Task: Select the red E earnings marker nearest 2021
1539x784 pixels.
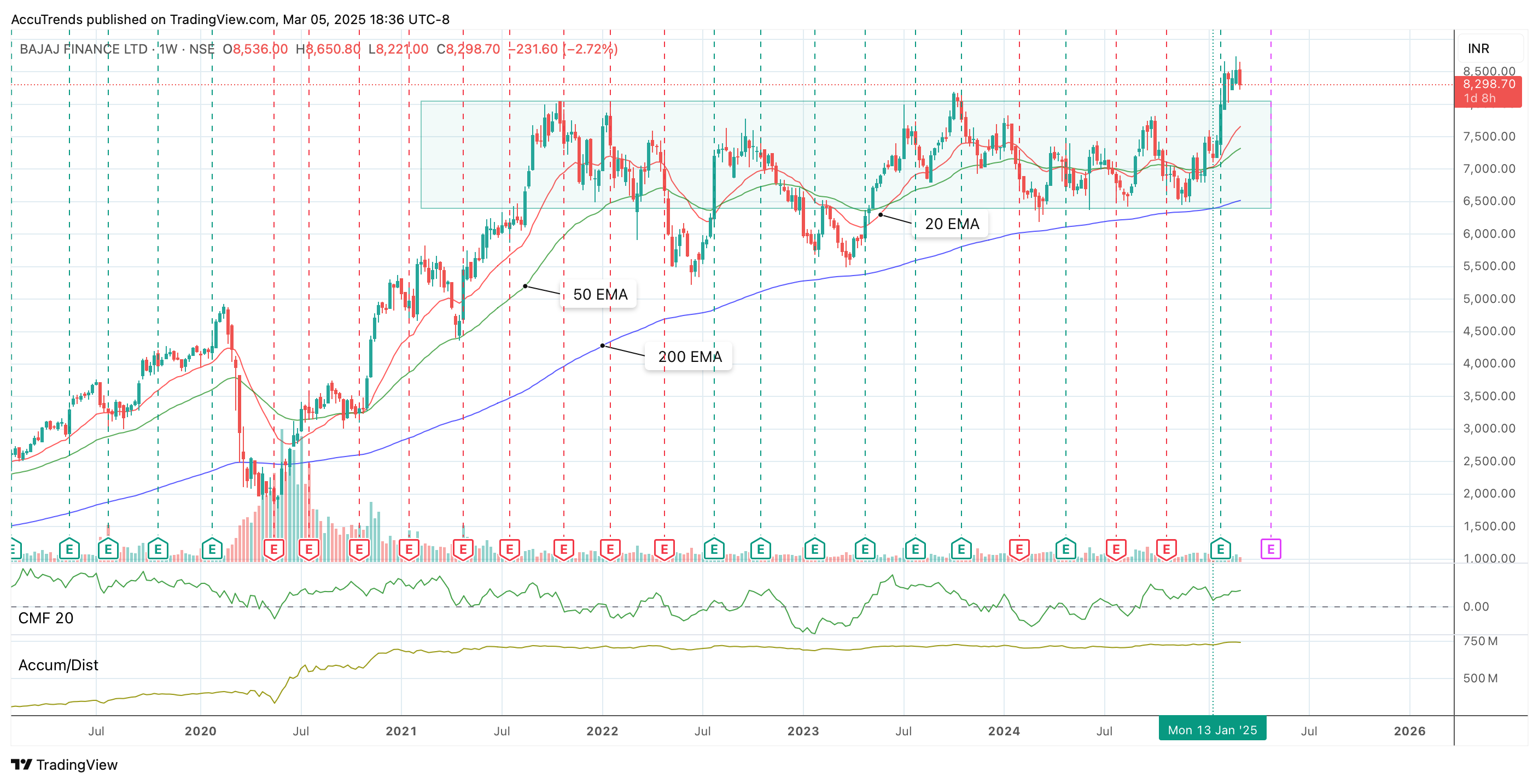Action: click(409, 548)
